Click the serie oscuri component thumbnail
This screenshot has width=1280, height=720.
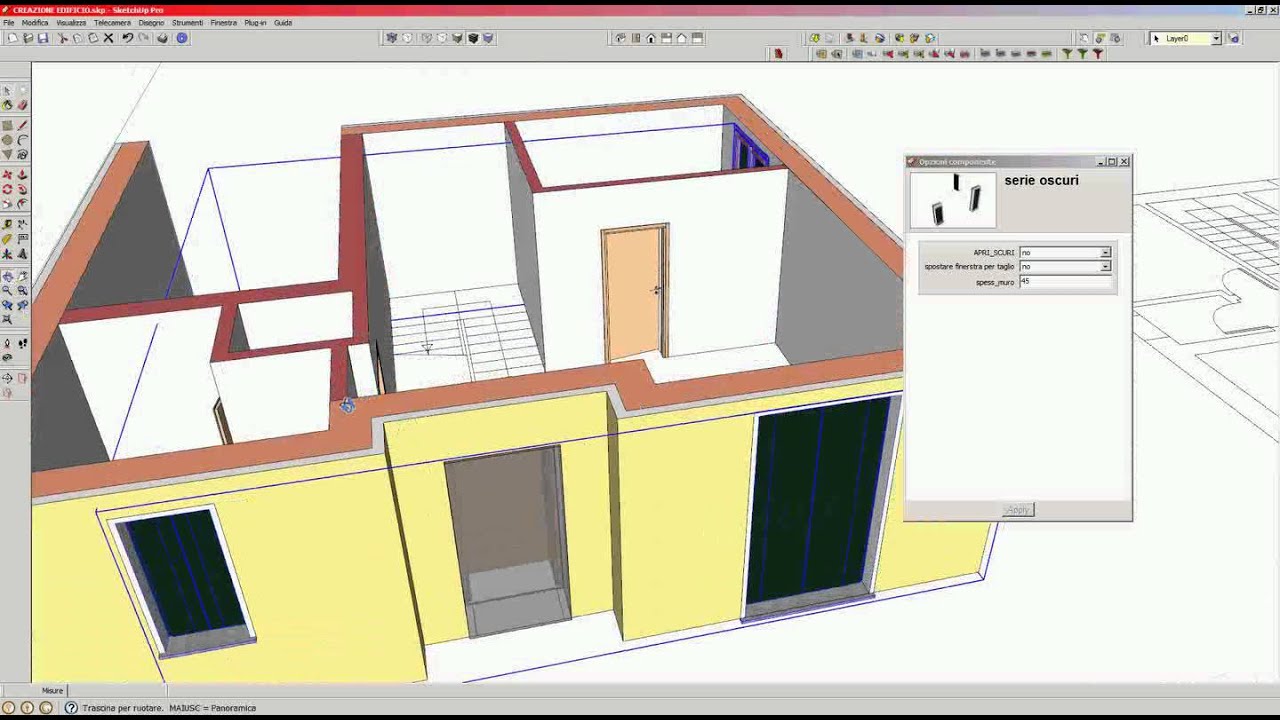pos(953,200)
